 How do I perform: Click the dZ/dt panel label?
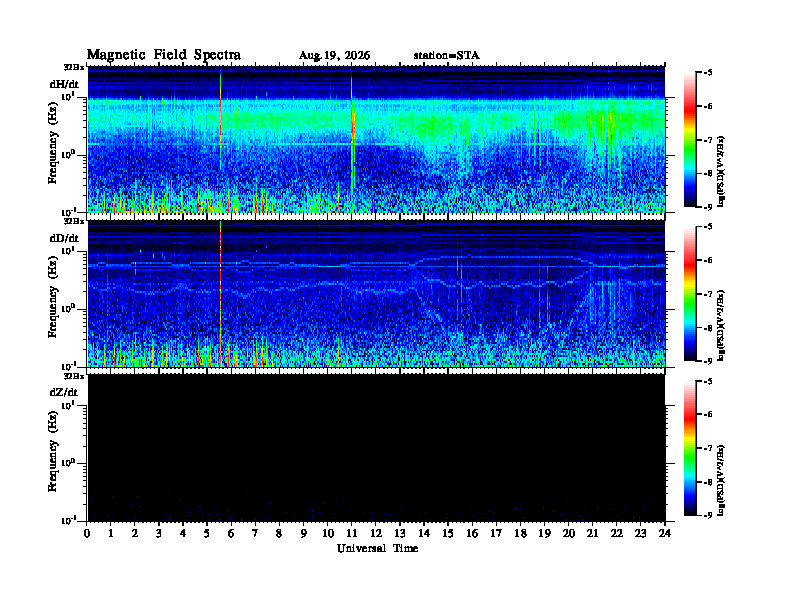[x=64, y=392]
